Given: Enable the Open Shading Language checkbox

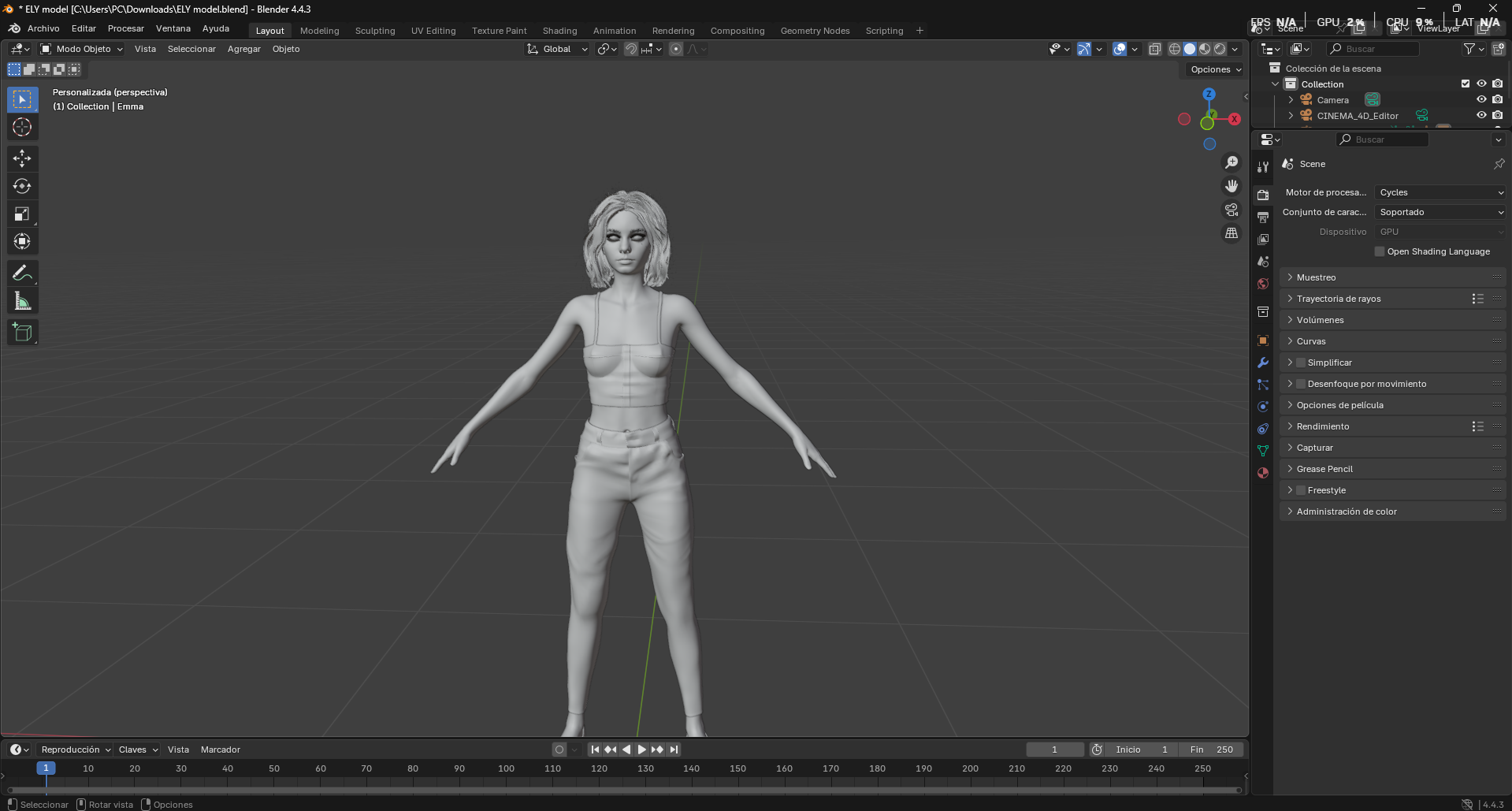Looking at the screenshot, I should tap(1380, 251).
